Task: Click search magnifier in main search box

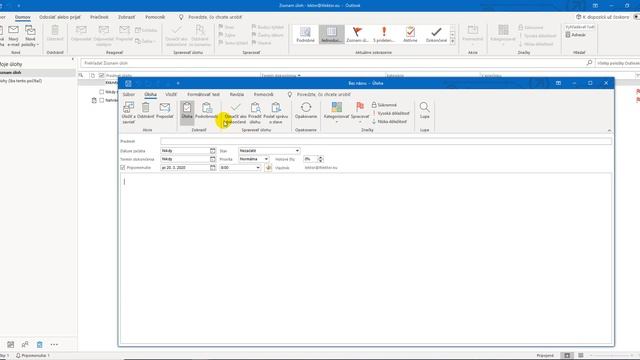Action: pos(589,63)
